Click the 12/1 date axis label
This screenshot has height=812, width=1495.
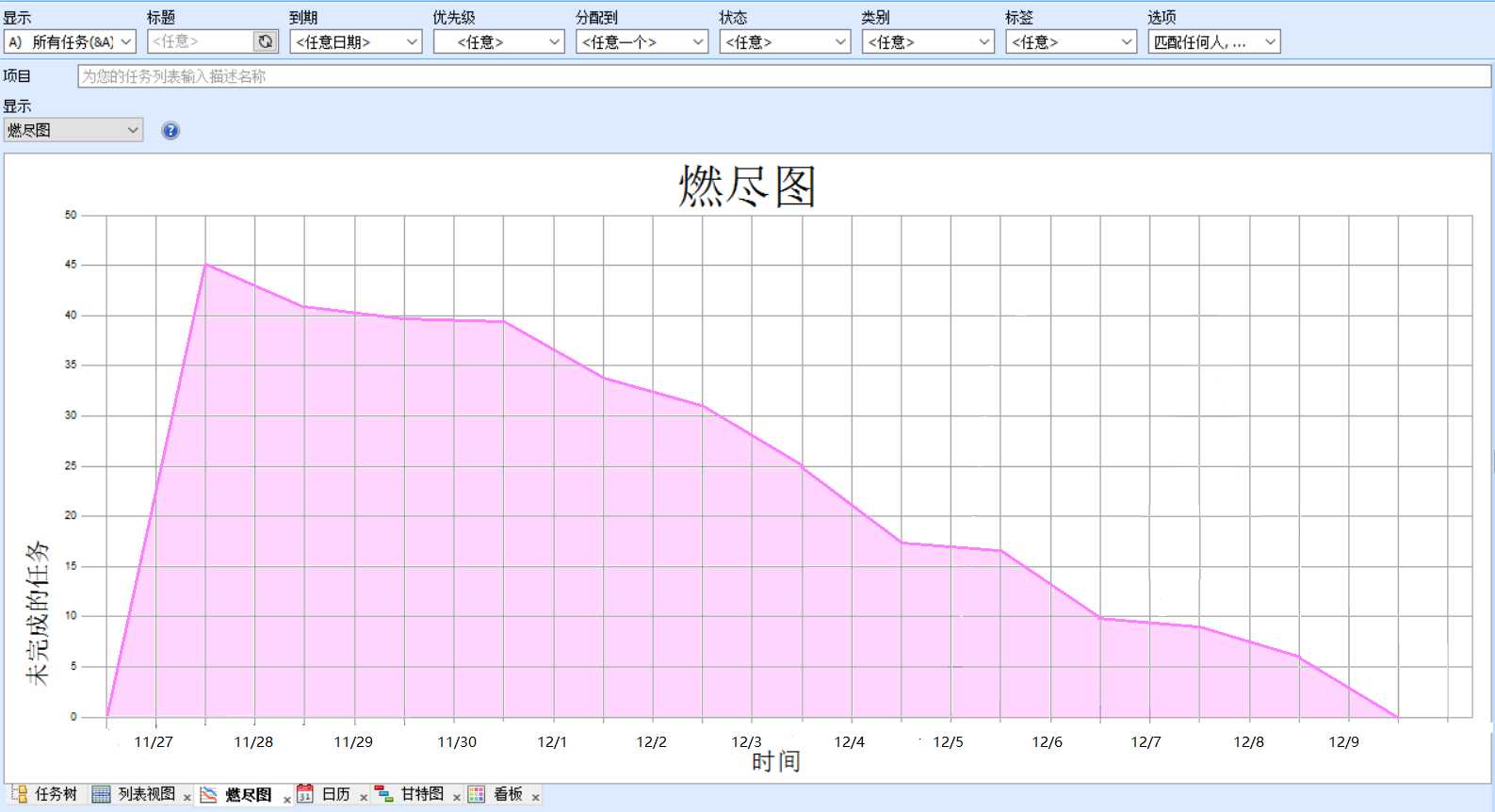(x=552, y=742)
